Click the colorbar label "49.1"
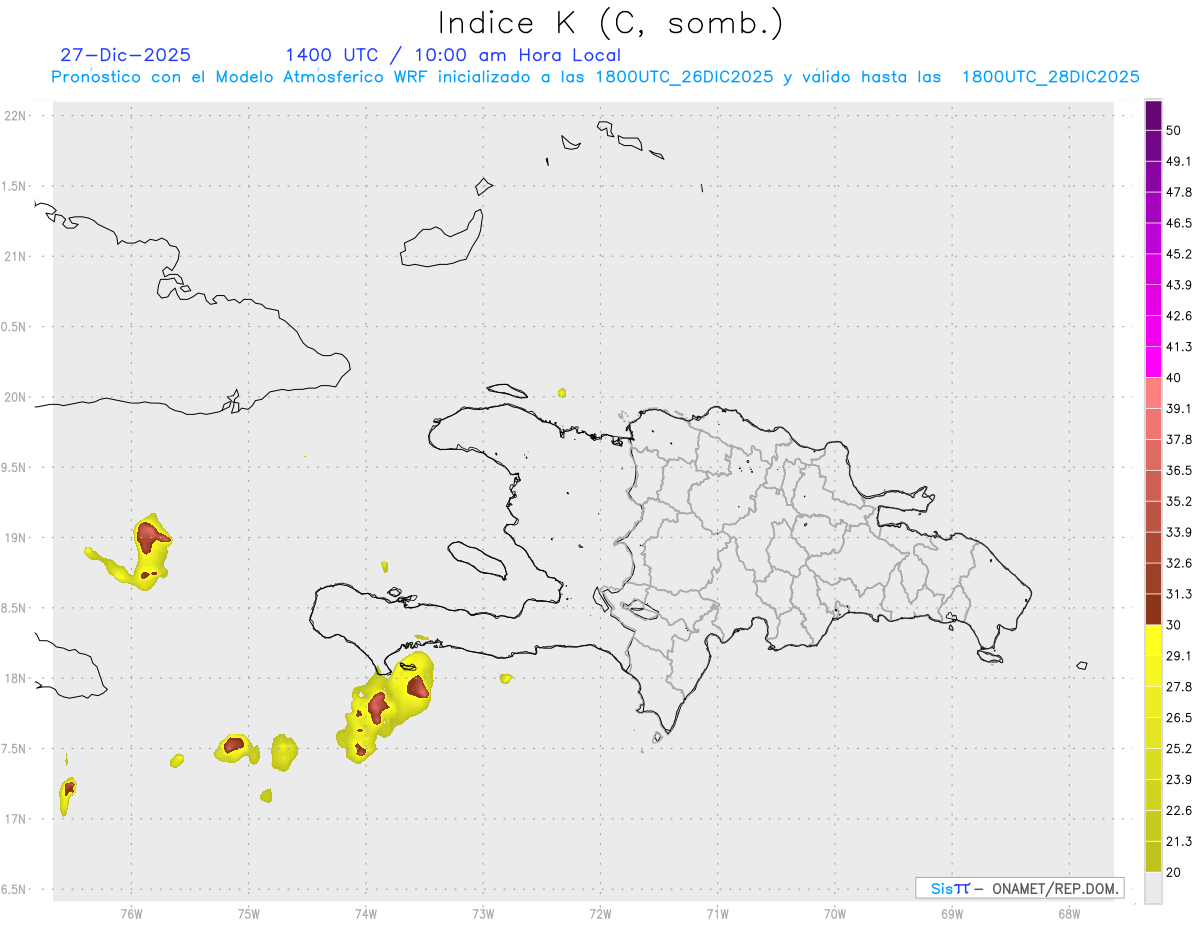Image resolution: width=1200 pixels, height=927 pixels. click(x=1179, y=161)
